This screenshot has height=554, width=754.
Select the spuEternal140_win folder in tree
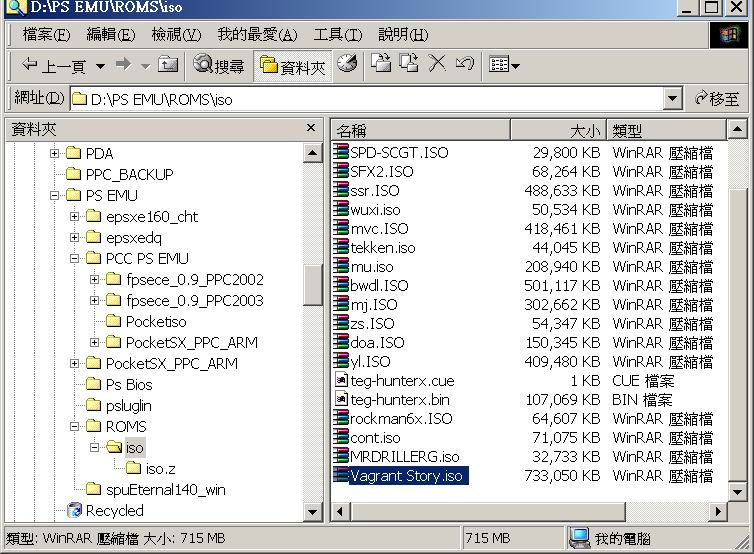[x=165, y=490]
